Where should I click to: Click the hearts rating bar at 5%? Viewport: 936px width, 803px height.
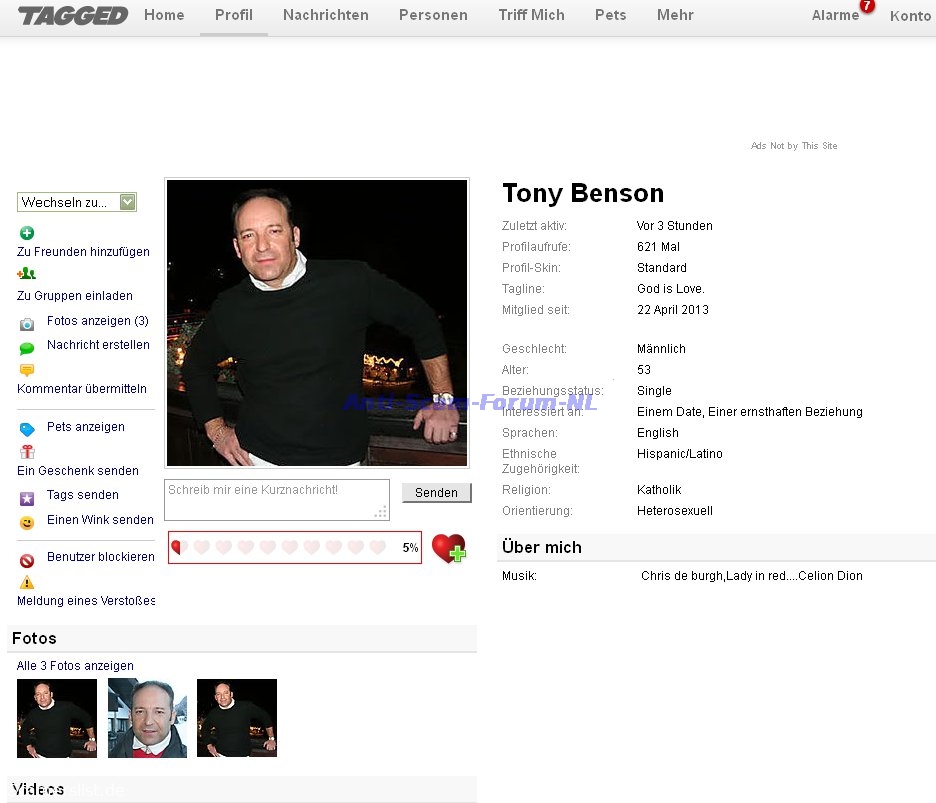(295, 547)
